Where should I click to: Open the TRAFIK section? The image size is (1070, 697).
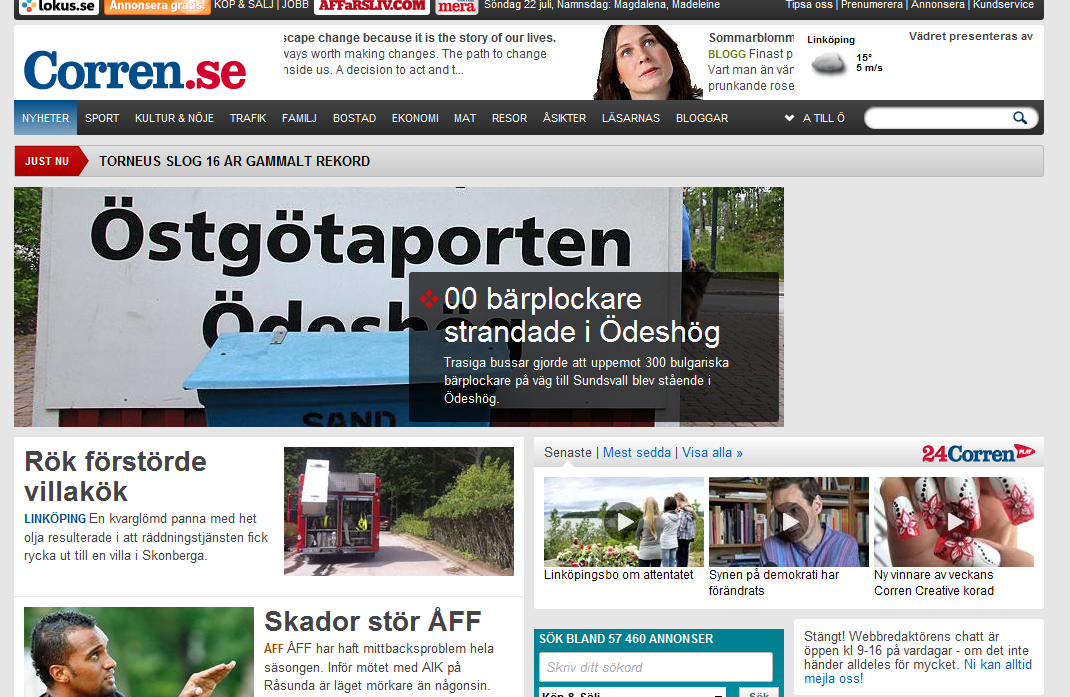pos(248,118)
